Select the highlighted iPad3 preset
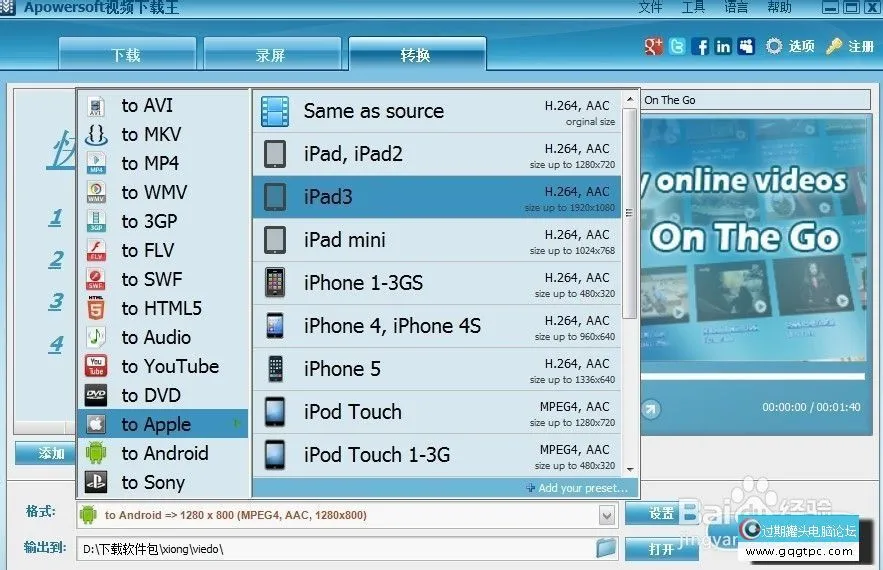 (x=436, y=197)
